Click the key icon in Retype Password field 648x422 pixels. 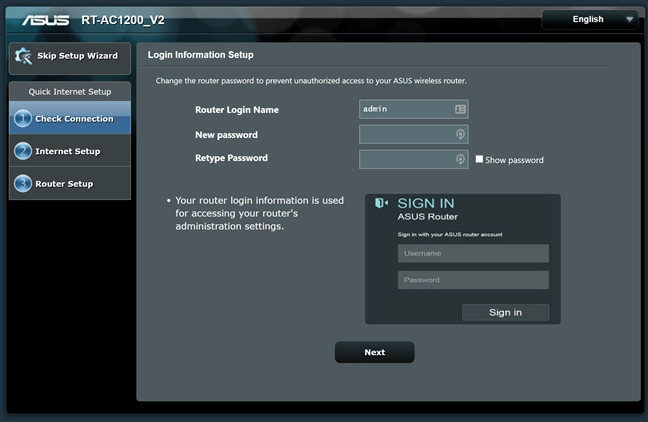[x=460, y=160]
